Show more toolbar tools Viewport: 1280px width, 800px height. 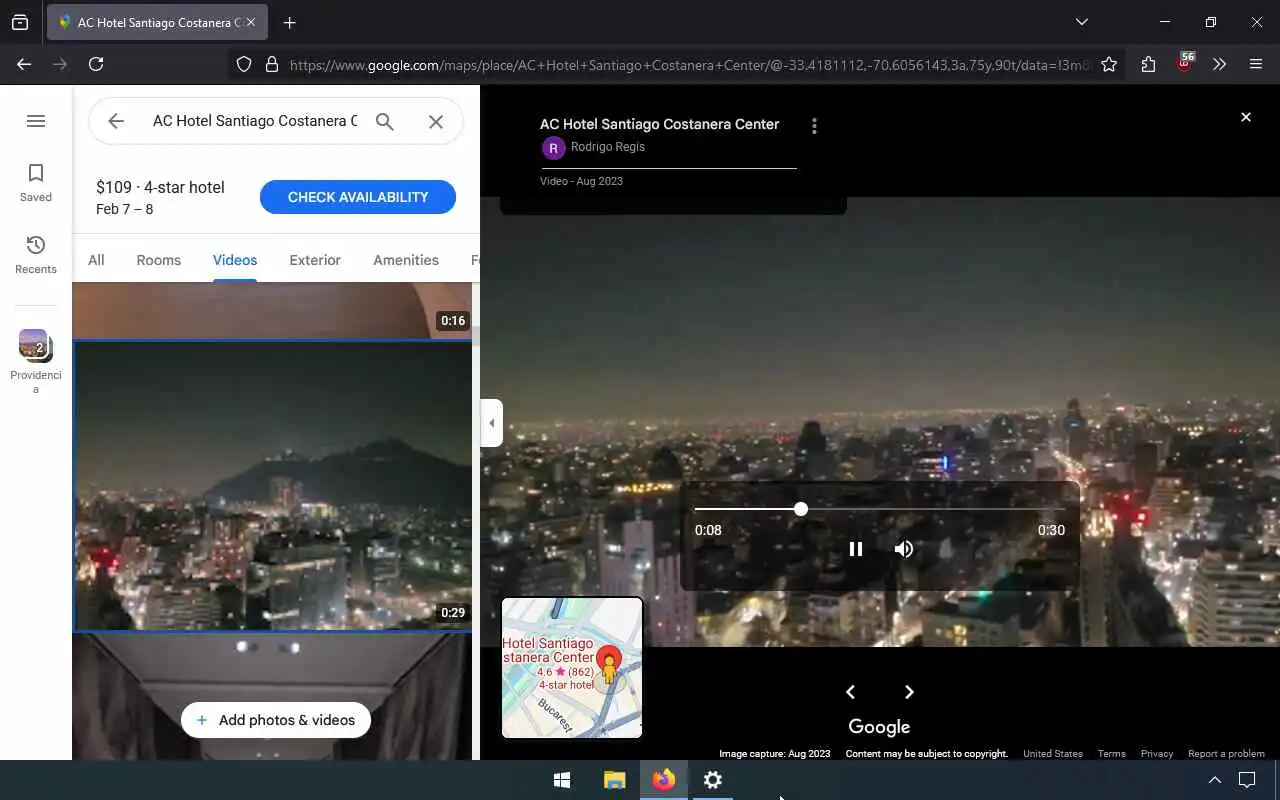(1219, 64)
